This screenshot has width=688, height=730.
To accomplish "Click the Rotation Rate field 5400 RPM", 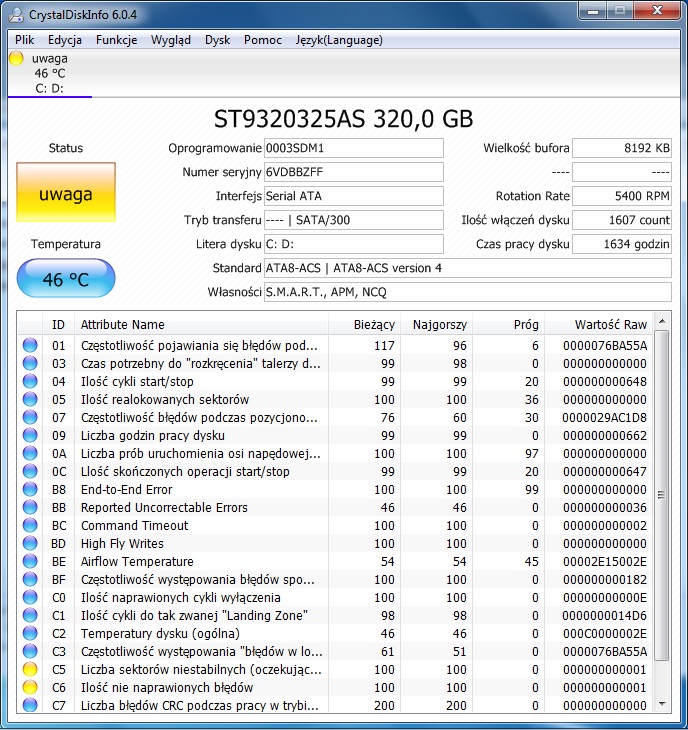I will [622, 196].
